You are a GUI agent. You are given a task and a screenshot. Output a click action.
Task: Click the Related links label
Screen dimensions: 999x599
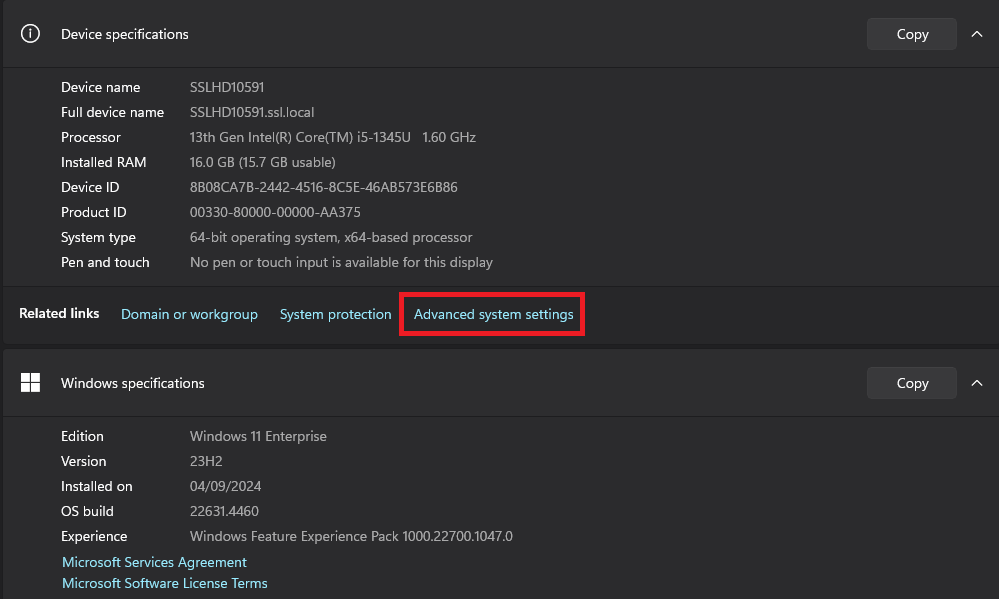59,314
